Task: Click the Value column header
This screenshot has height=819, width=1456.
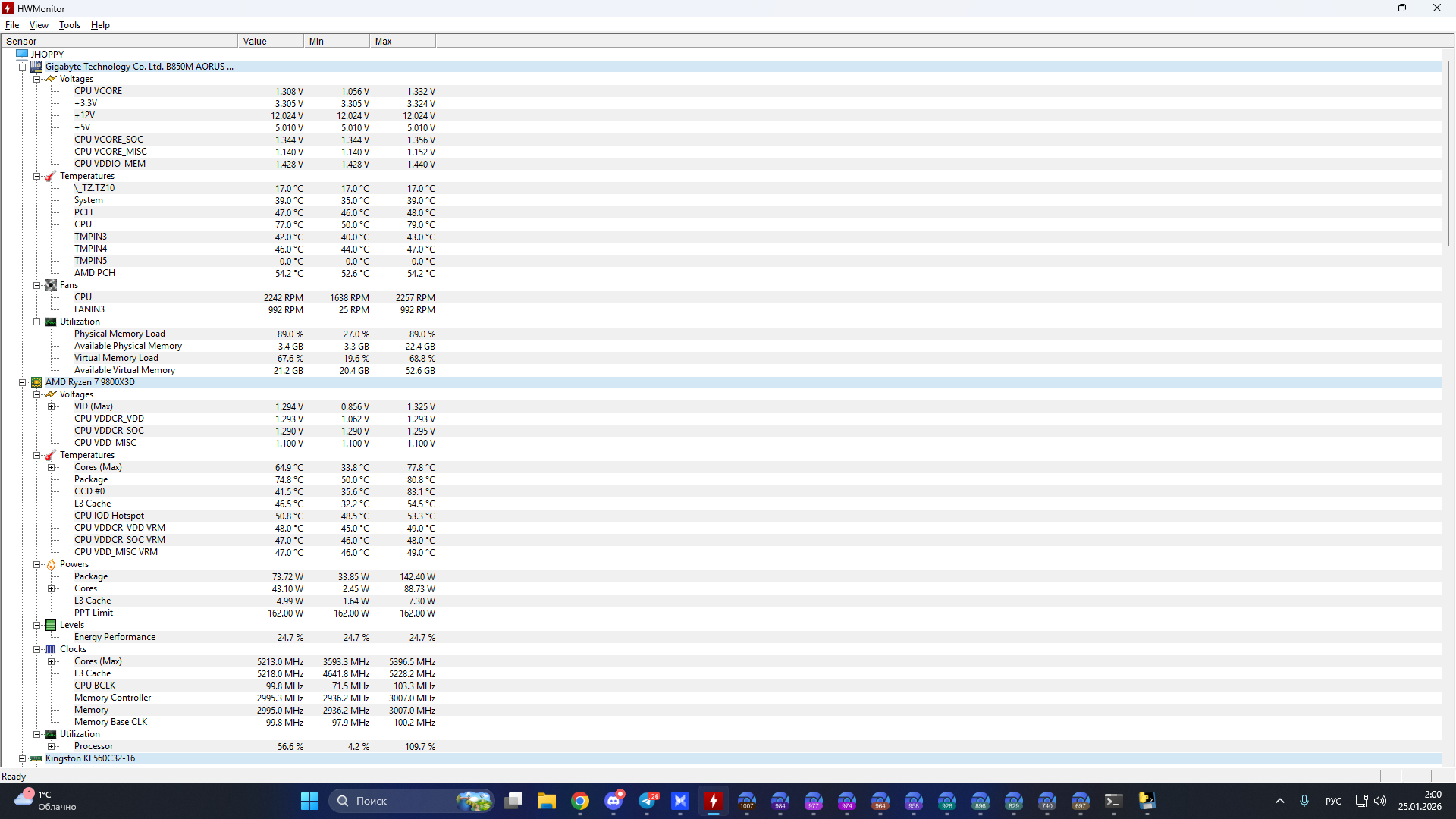Action: click(x=270, y=41)
